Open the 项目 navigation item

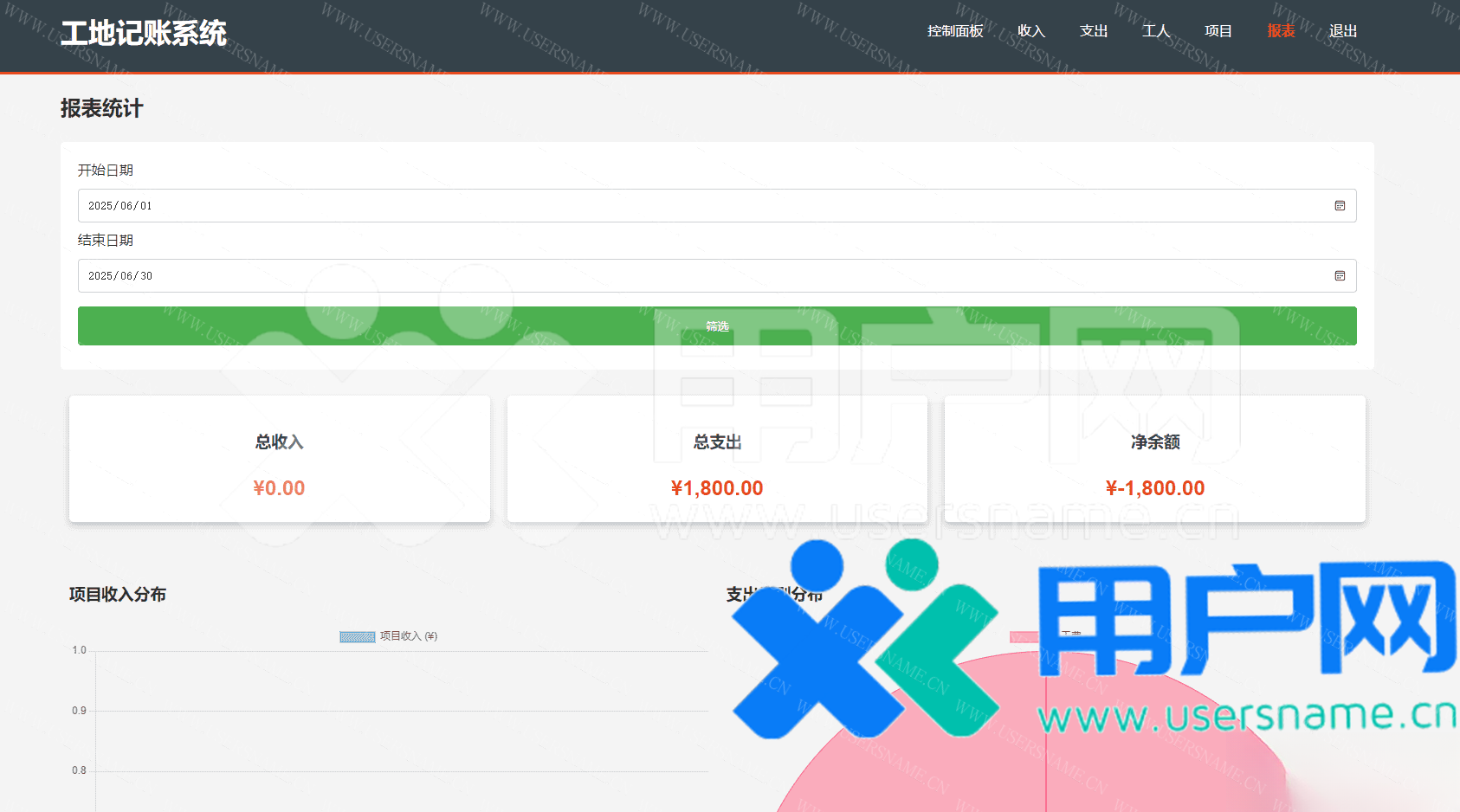tap(1218, 31)
